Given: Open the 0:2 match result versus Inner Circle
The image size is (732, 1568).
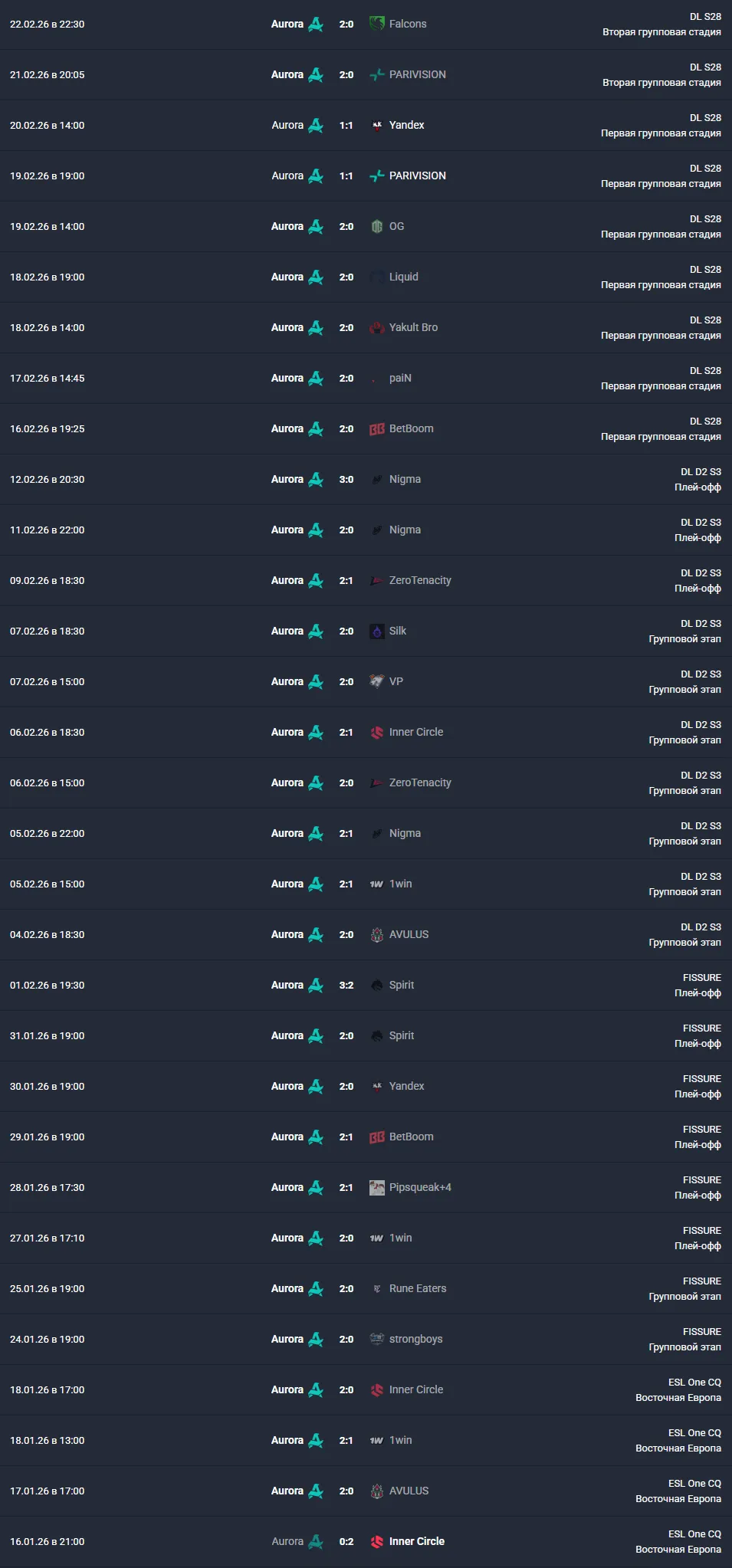Looking at the screenshot, I should tap(346, 1541).
